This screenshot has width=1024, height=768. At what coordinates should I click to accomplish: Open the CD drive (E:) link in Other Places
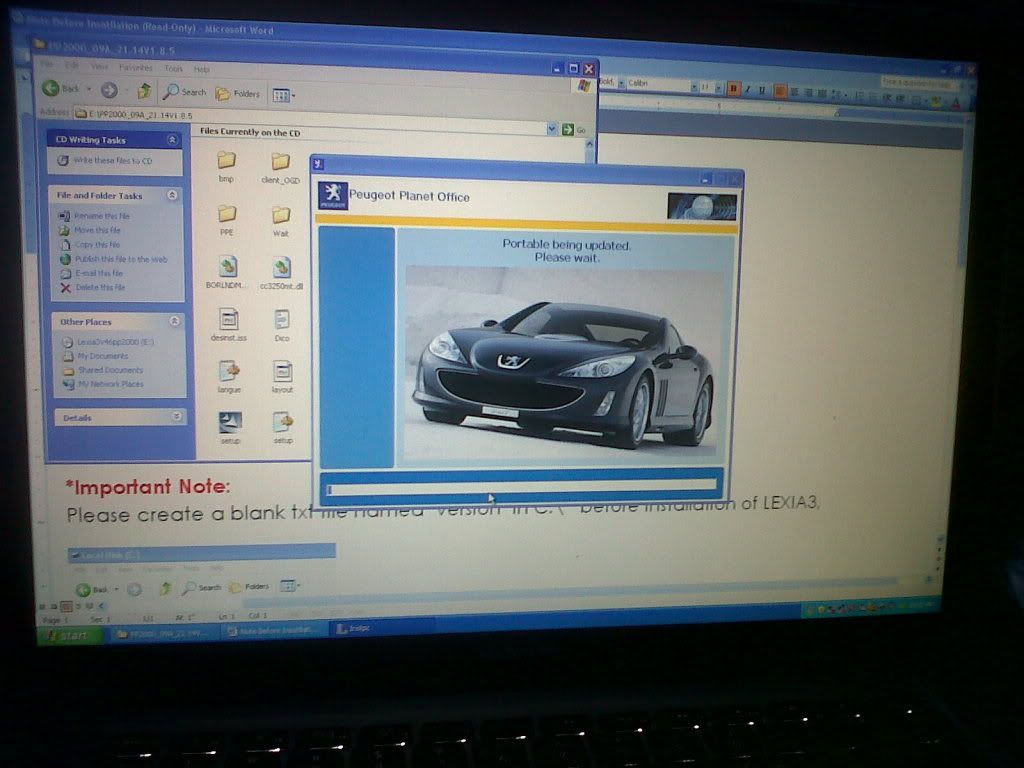pyautogui.click(x=108, y=342)
